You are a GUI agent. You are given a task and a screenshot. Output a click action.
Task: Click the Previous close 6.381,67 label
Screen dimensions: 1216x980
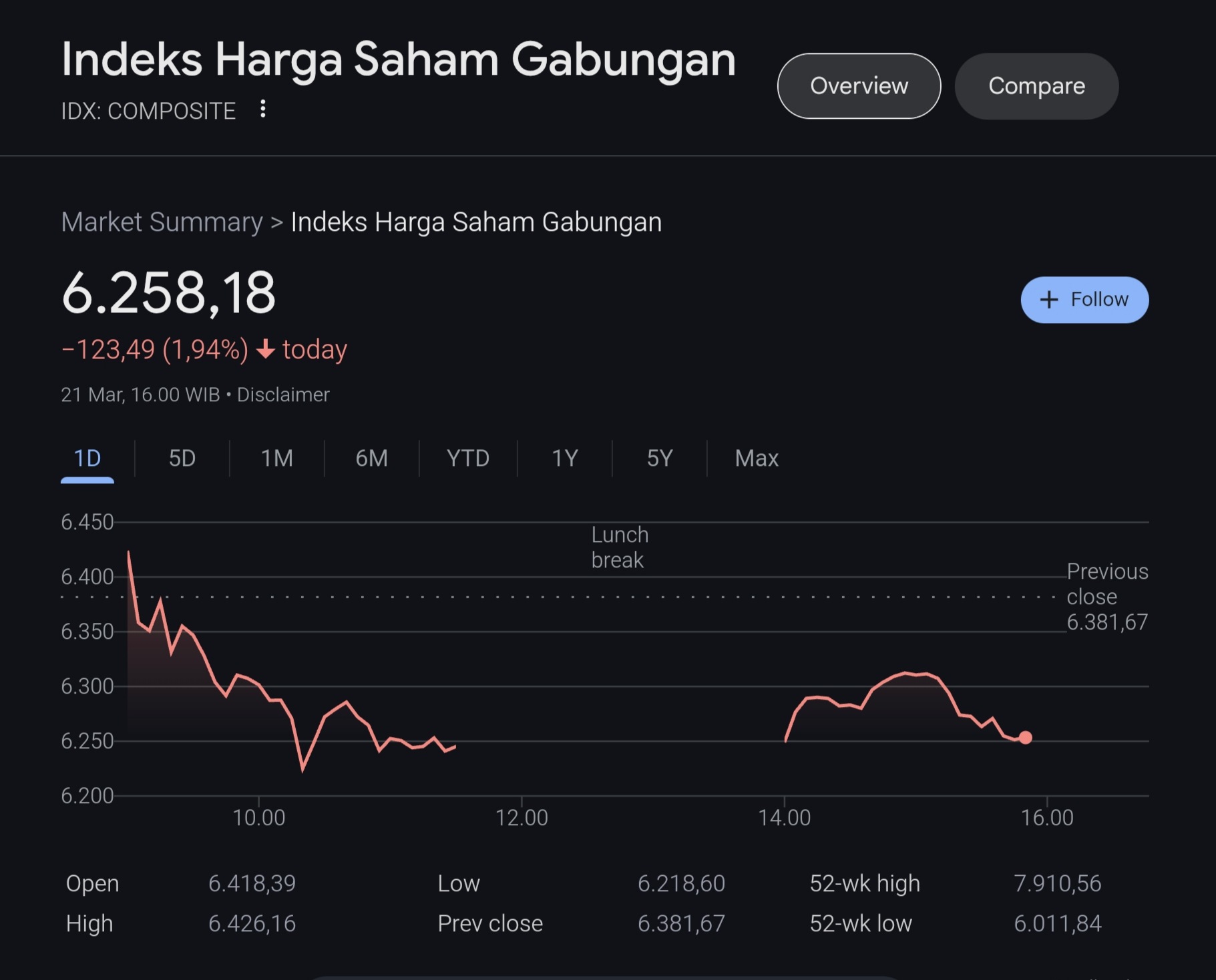click(x=1106, y=597)
